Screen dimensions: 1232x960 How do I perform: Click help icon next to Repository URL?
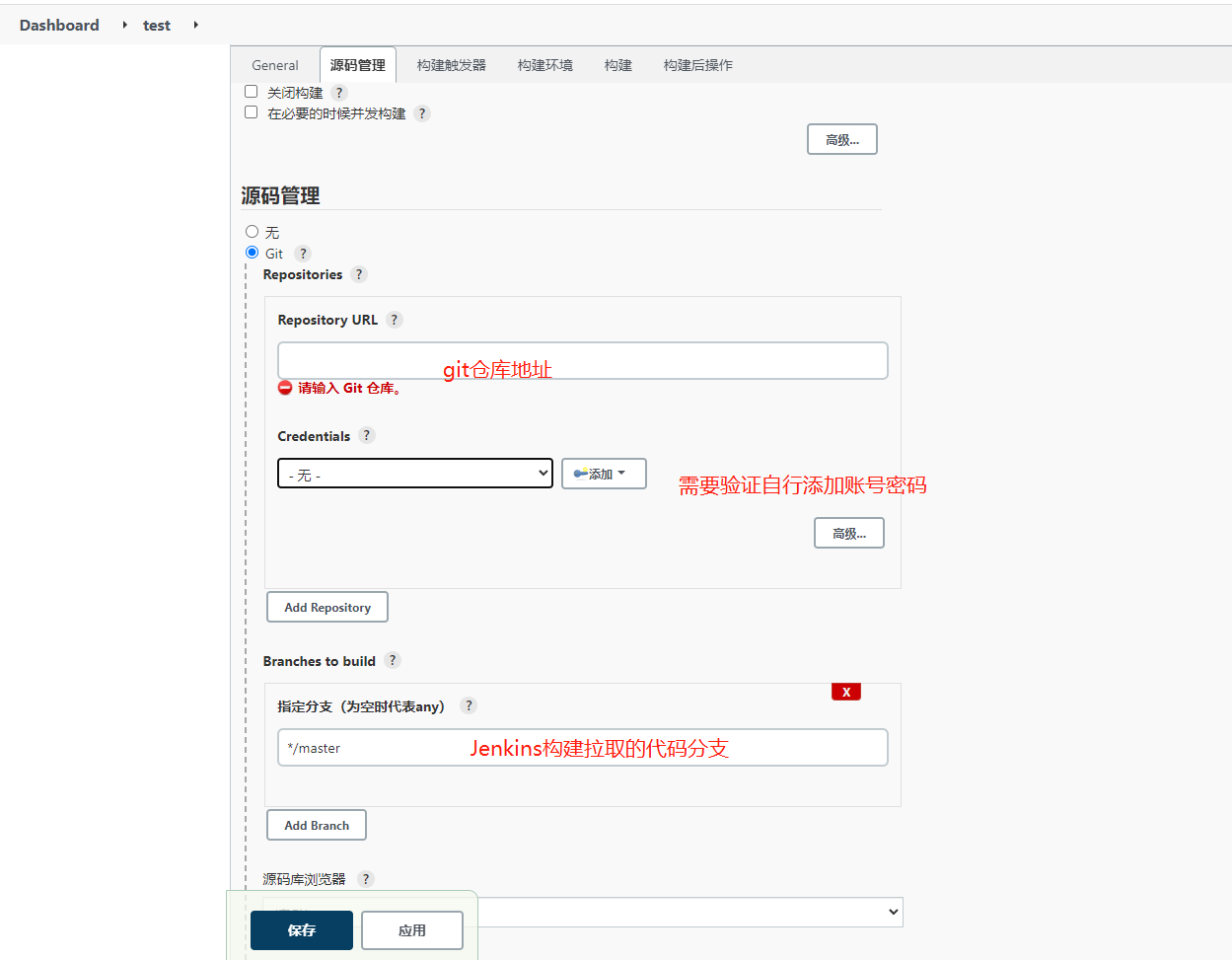tap(395, 320)
